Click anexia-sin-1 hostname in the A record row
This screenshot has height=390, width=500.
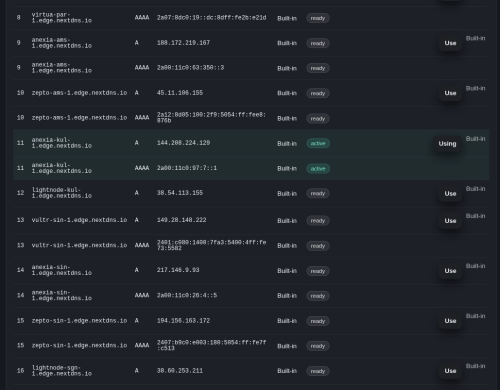coord(62,270)
